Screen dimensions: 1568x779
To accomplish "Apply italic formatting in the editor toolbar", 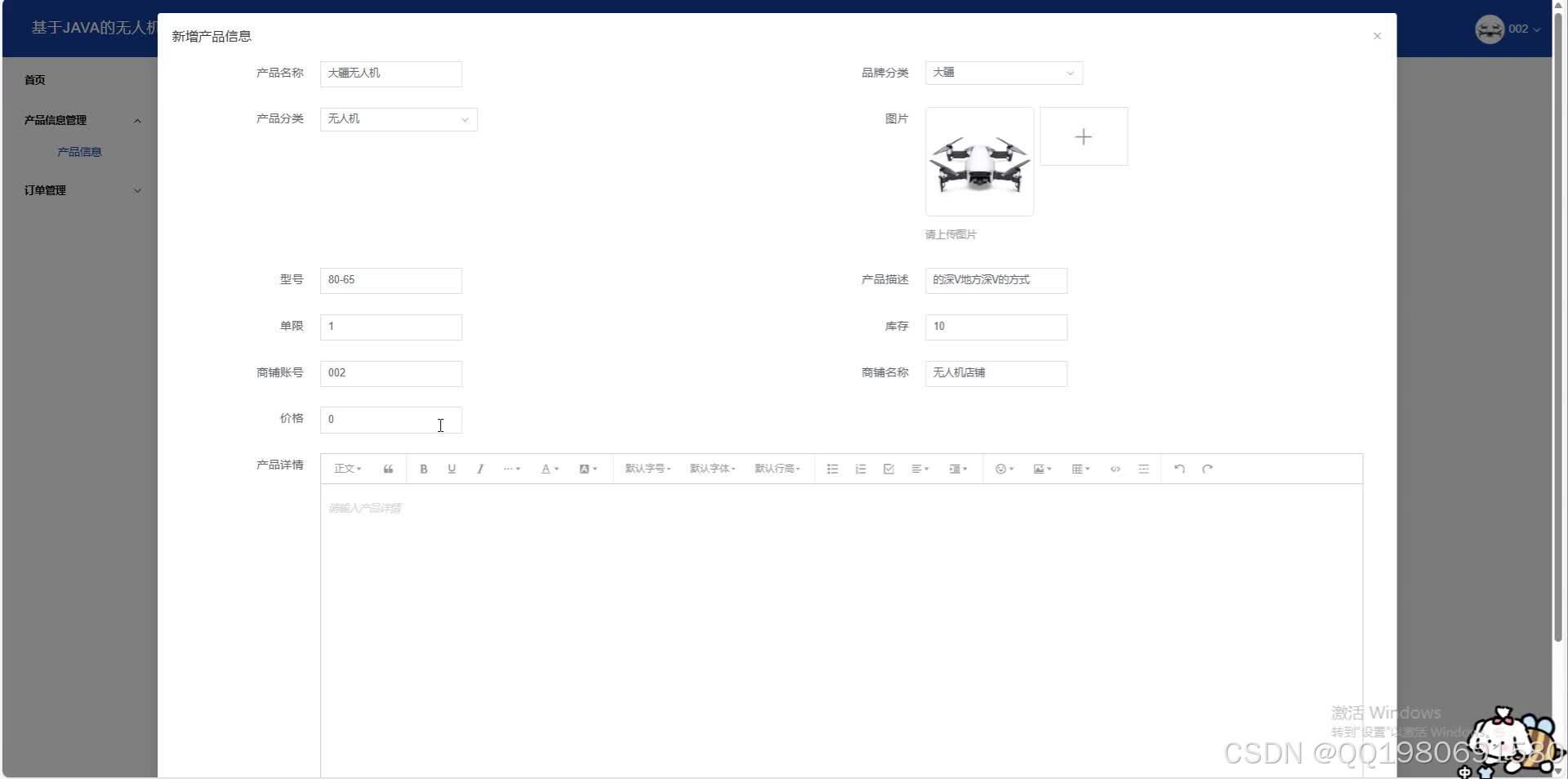I will 479,468.
